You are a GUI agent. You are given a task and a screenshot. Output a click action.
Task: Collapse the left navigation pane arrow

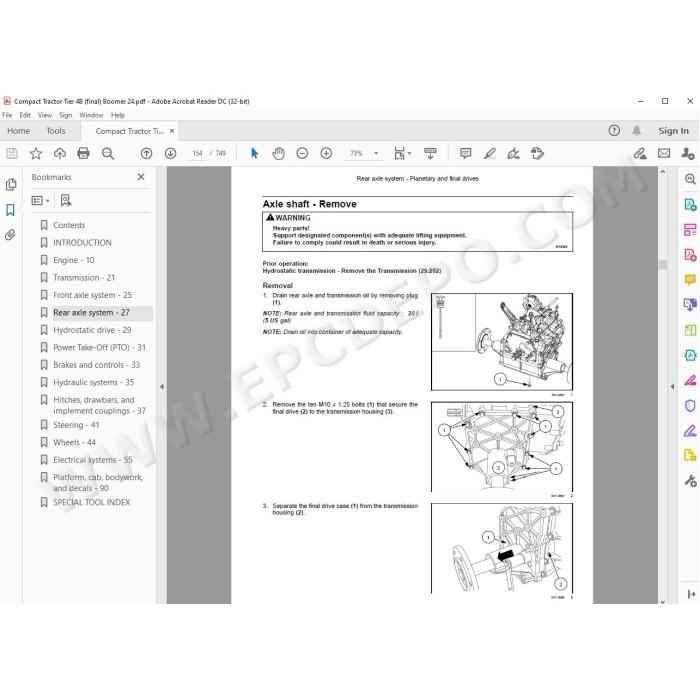click(x=162, y=387)
